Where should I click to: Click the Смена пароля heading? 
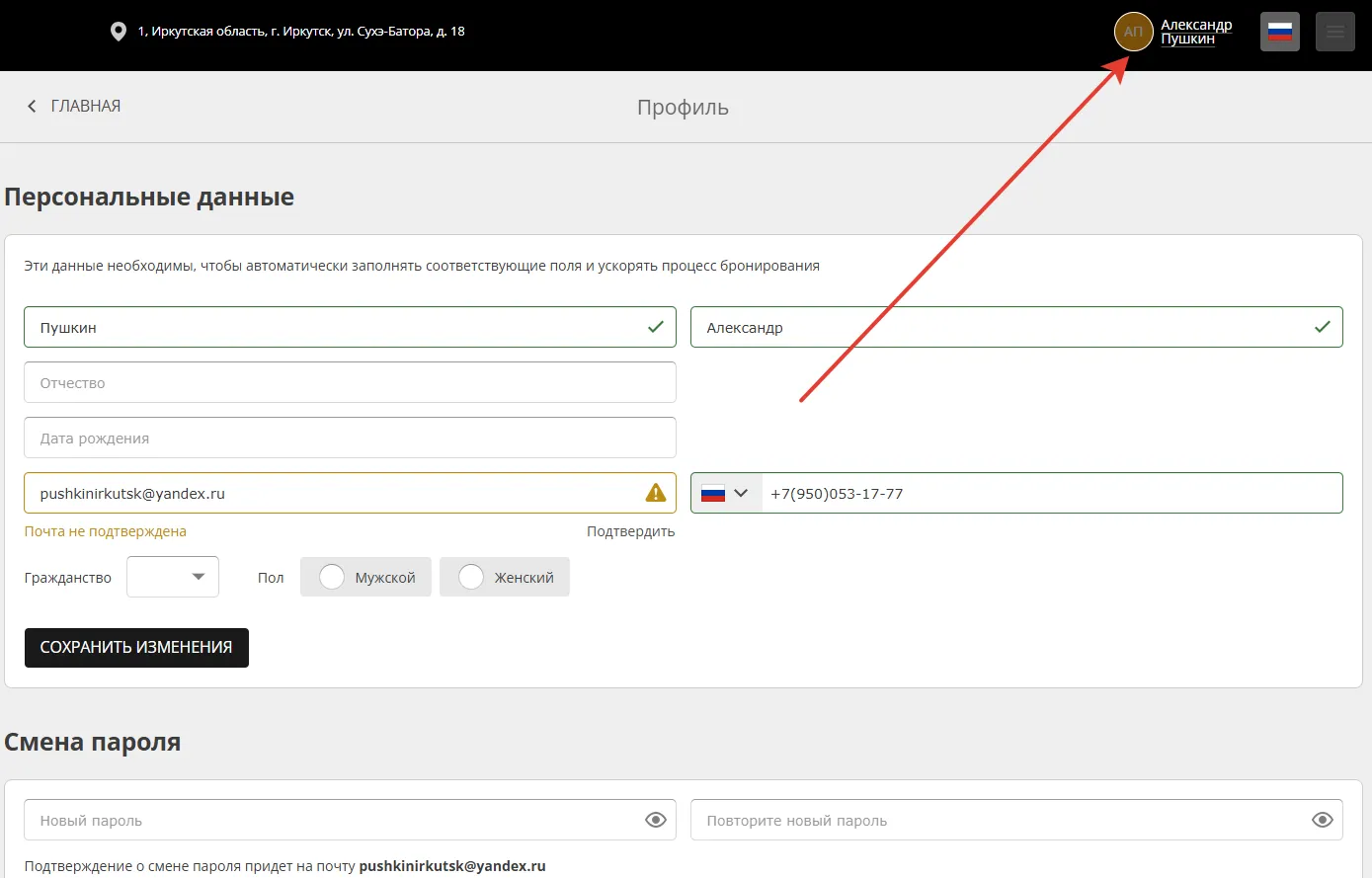click(93, 742)
